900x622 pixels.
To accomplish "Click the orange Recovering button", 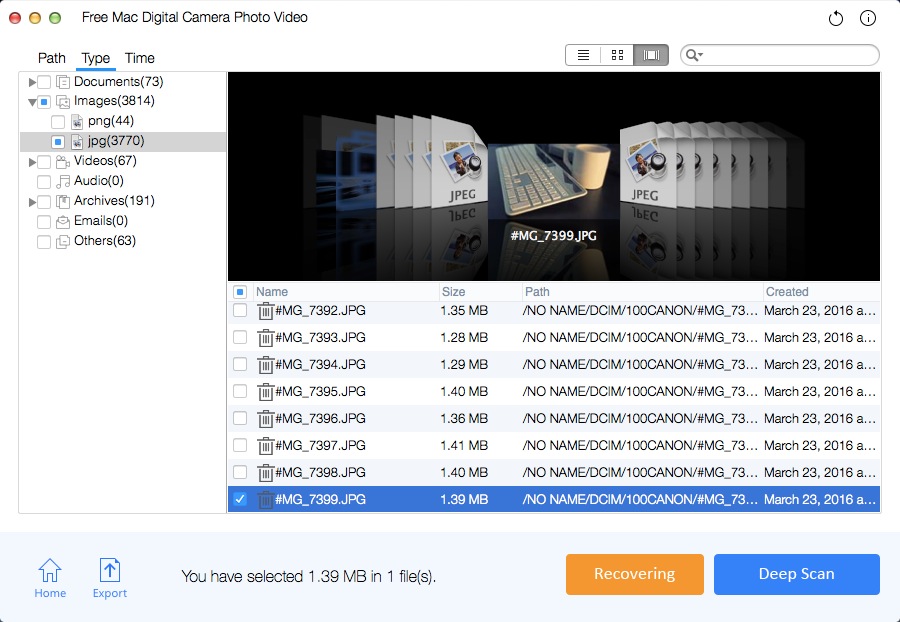I will click(x=635, y=574).
